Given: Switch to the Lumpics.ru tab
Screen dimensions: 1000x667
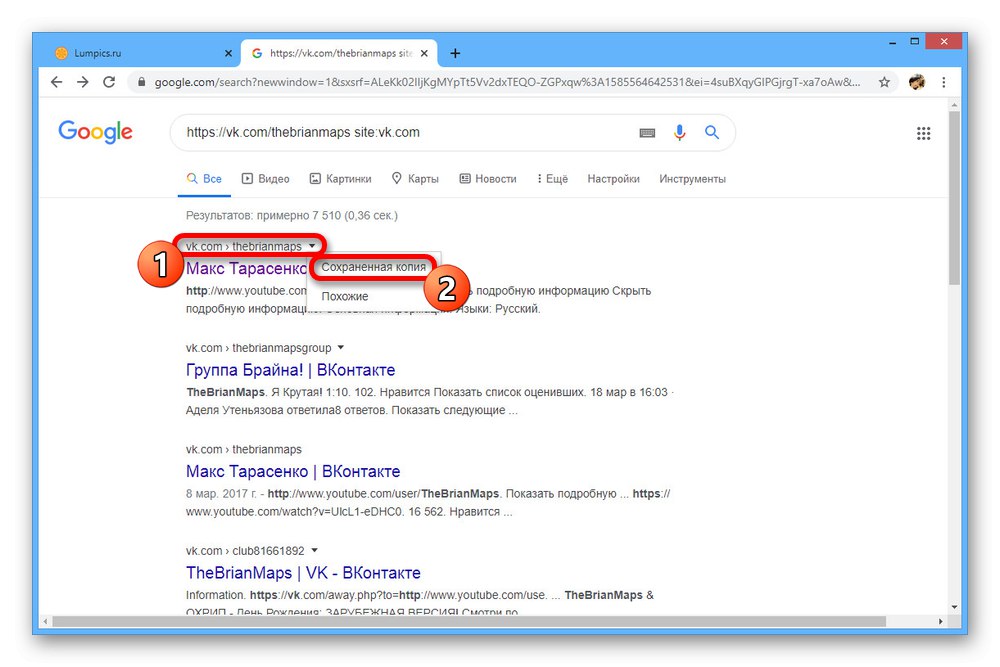Looking at the screenshot, I should pyautogui.click(x=139, y=54).
